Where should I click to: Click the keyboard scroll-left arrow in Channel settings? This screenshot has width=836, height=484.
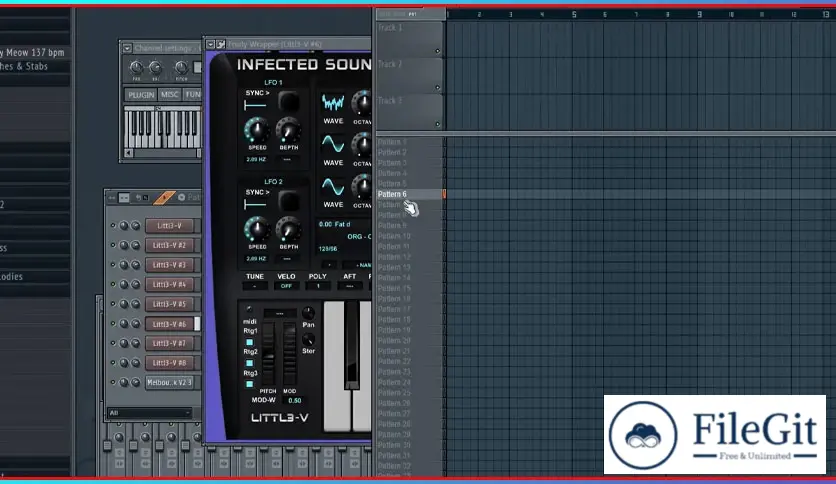click(x=128, y=153)
